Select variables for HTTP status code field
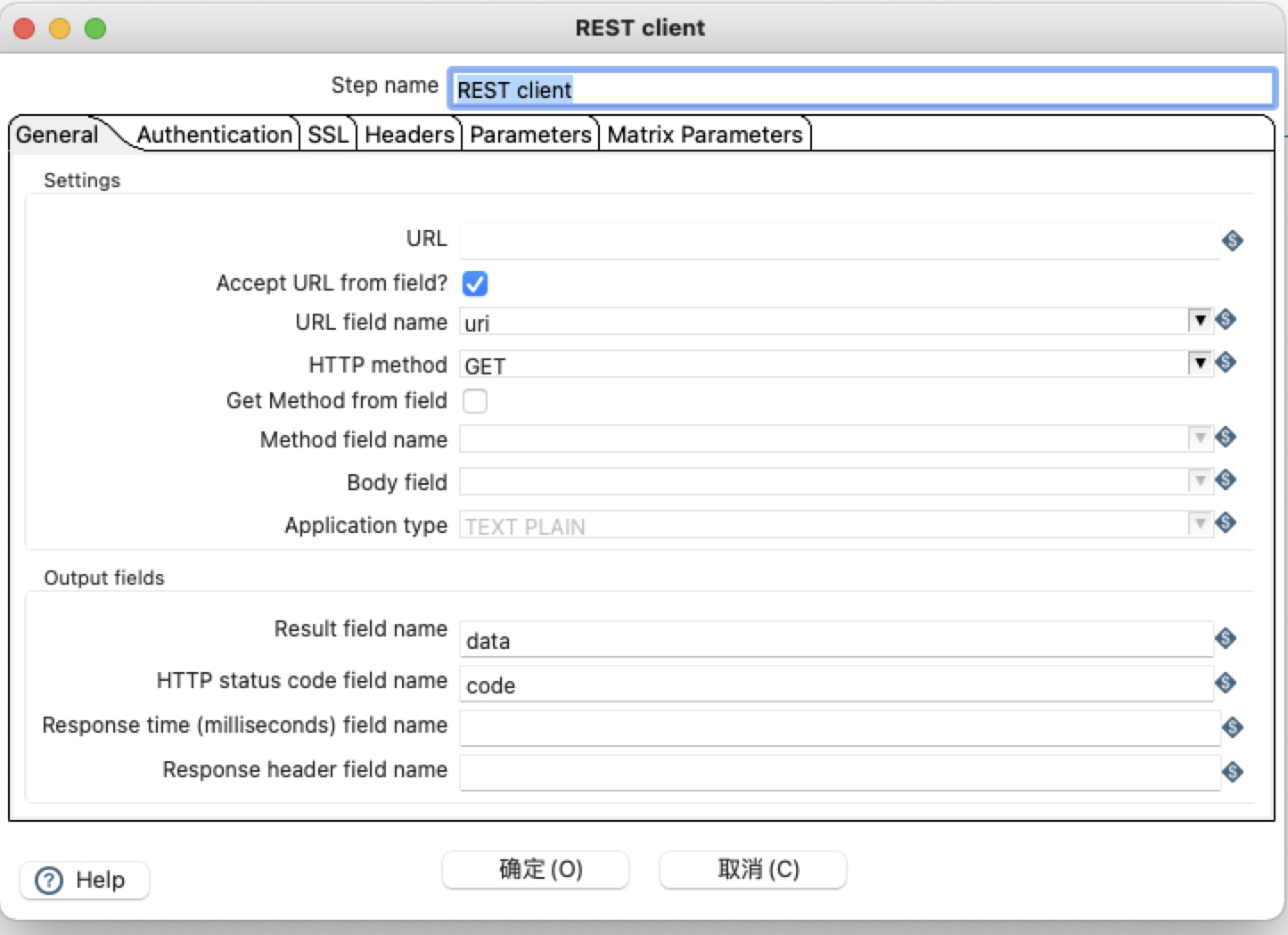1288x935 pixels. [1226, 683]
